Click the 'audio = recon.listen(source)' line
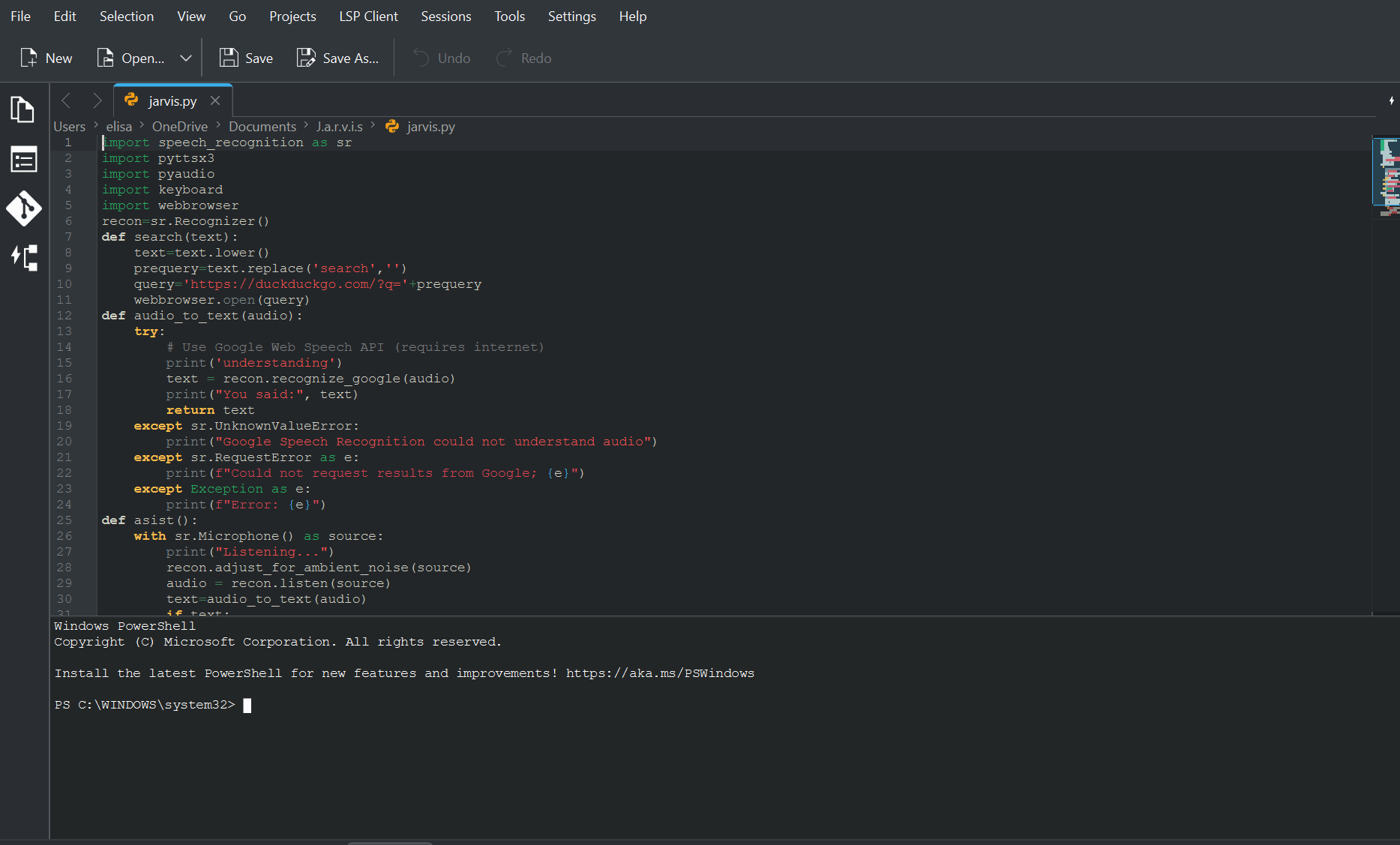 [x=278, y=583]
